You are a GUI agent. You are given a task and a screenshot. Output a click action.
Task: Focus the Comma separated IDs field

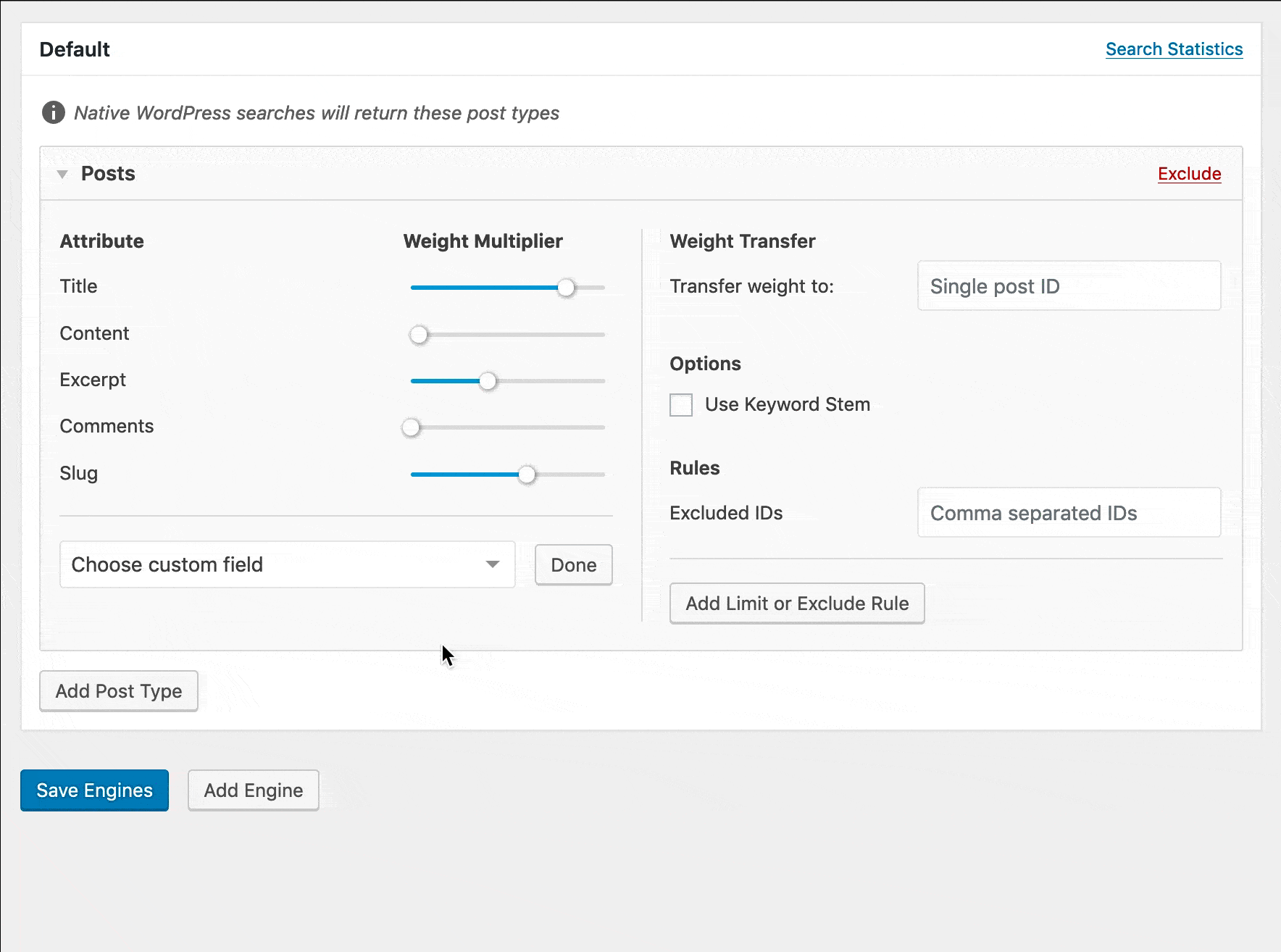(x=1069, y=513)
